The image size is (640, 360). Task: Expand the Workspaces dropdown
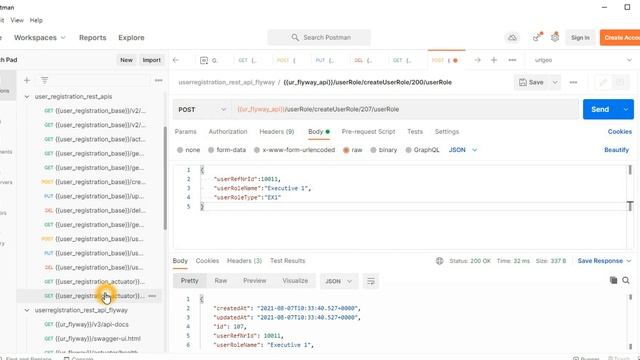pos(40,38)
